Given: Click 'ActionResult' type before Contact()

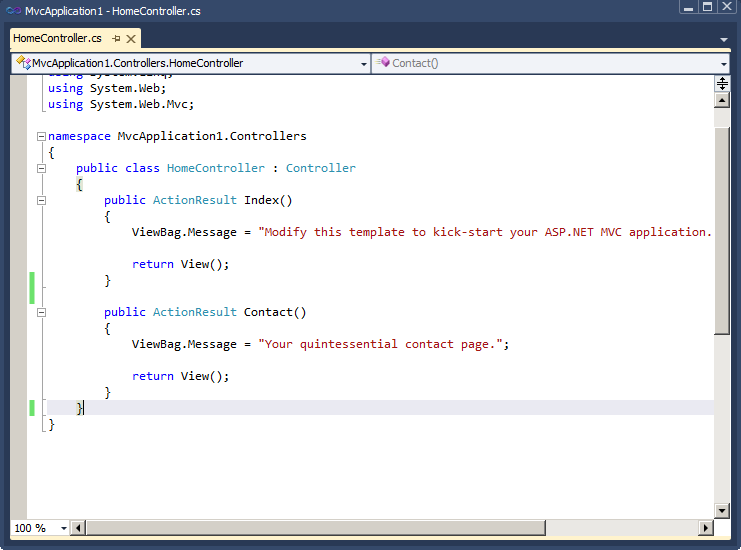Looking at the screenshot, I should coord(194,312).
